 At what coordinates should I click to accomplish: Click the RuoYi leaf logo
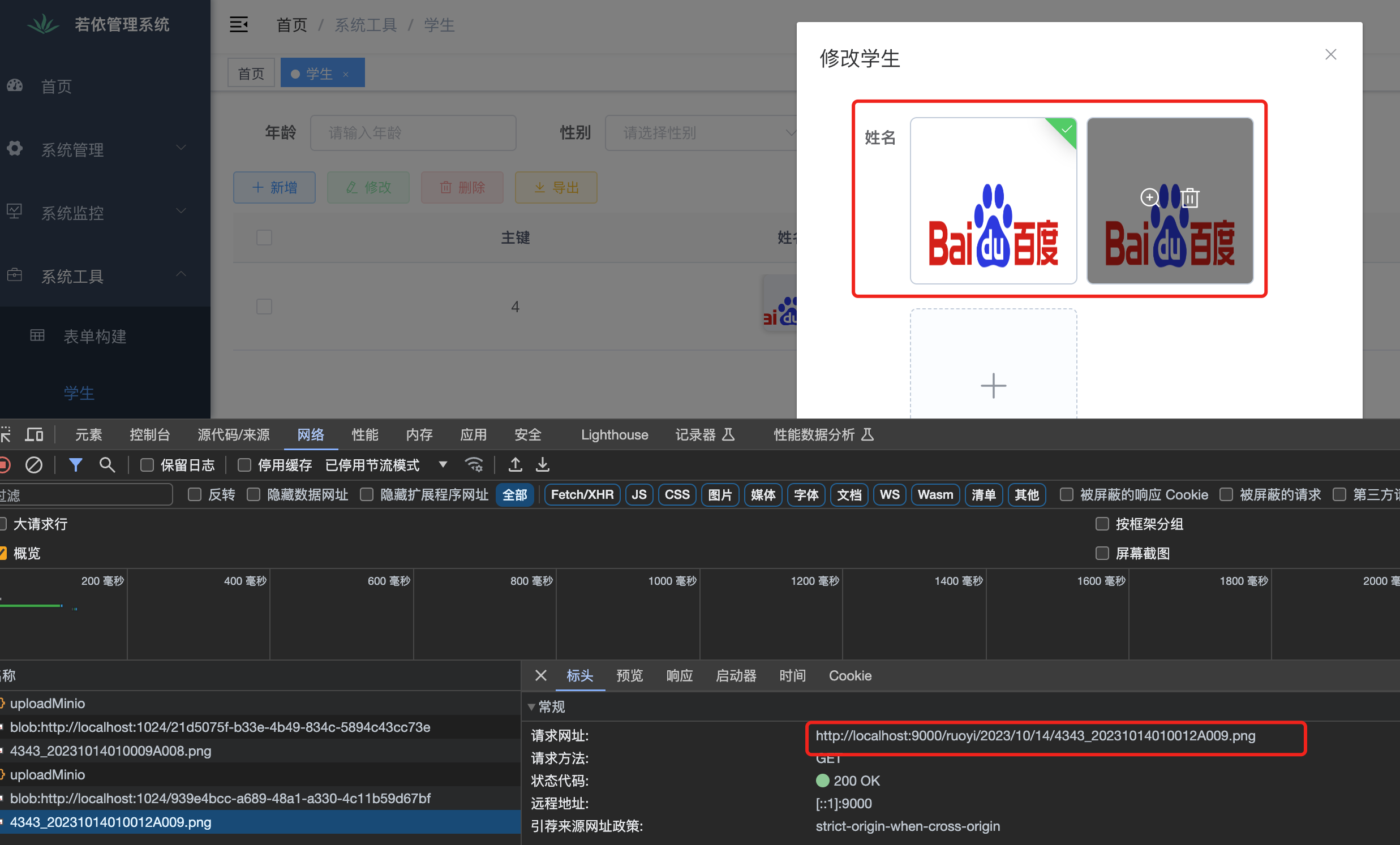click(x=44, y=24)
